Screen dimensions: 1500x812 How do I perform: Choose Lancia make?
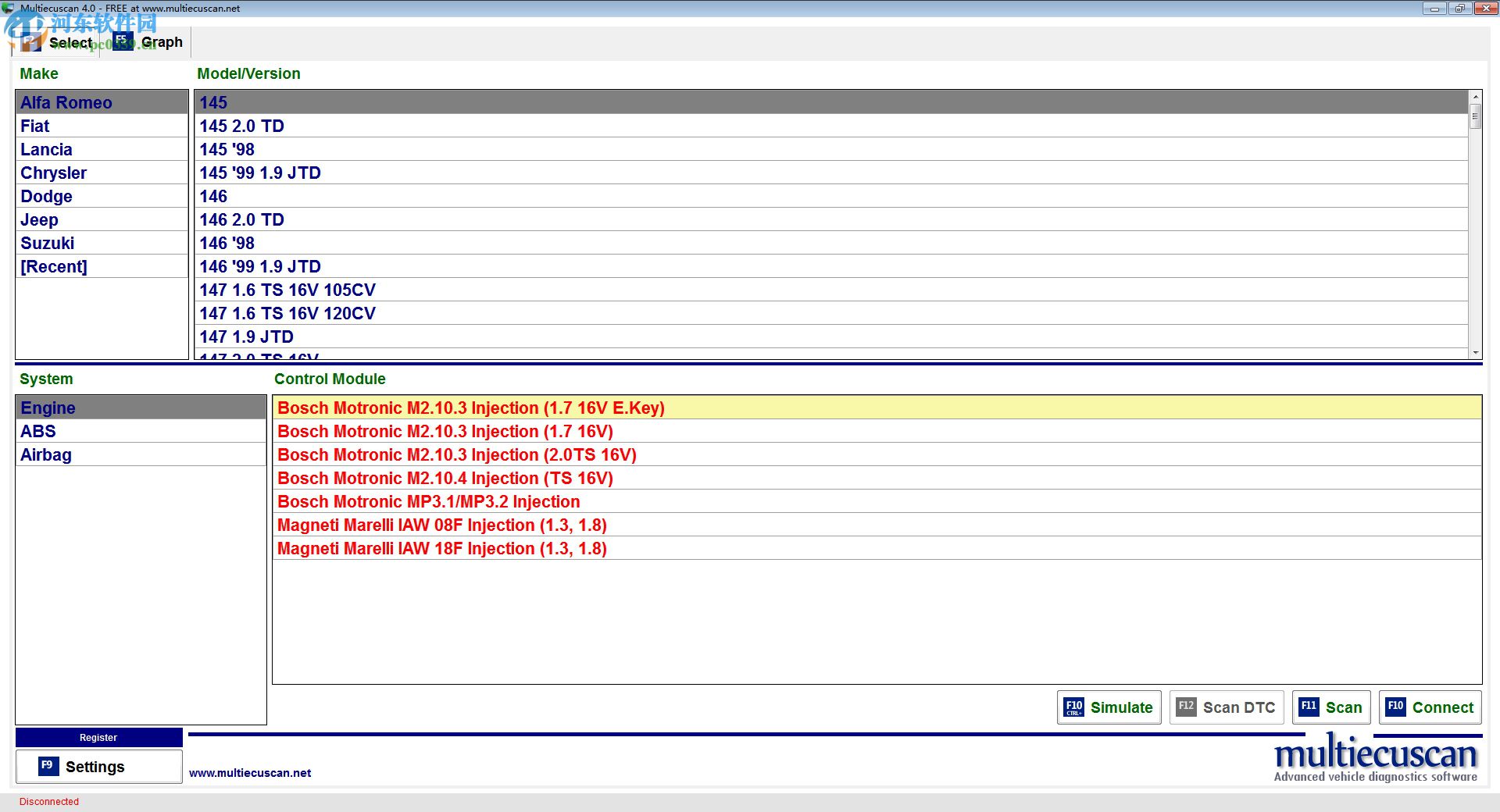102,149
